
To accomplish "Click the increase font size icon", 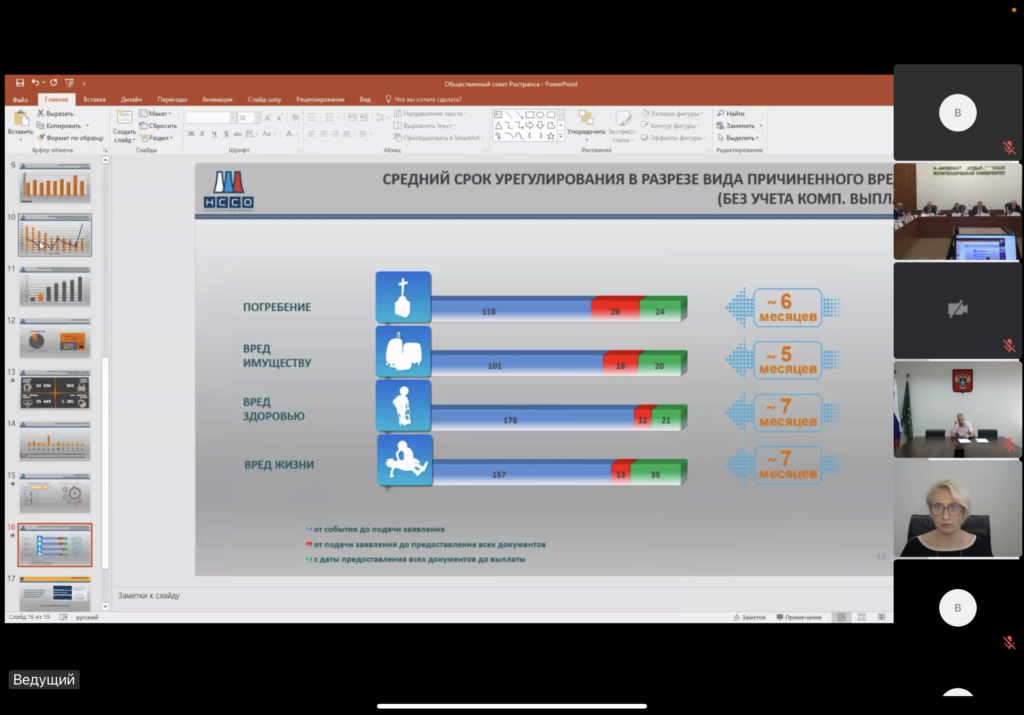I will (x=268, y=118).
